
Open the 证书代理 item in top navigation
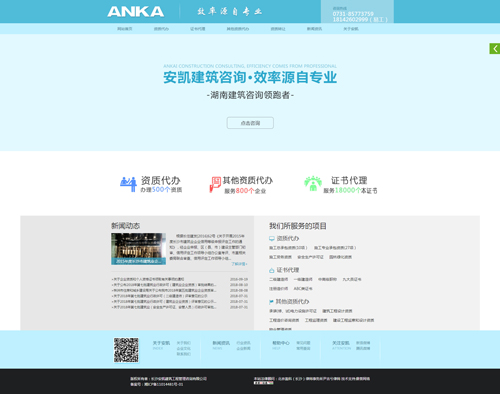click(x=198, y=29)
